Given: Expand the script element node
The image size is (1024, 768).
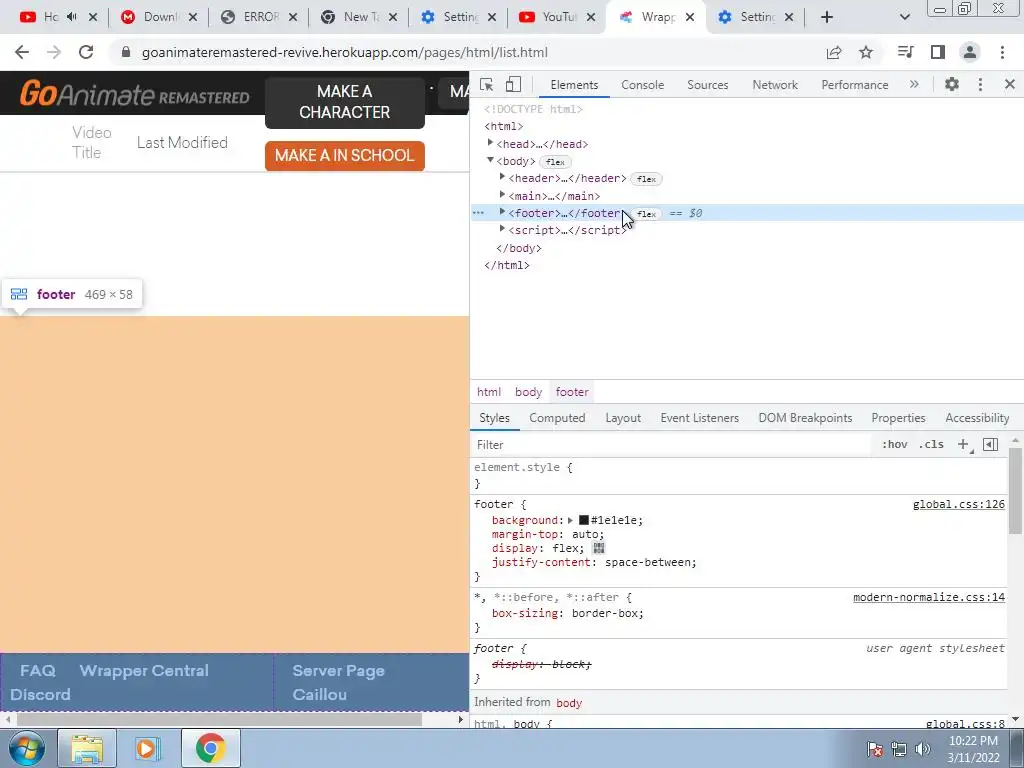Looking at the screenshot, I should pos(502,229).
